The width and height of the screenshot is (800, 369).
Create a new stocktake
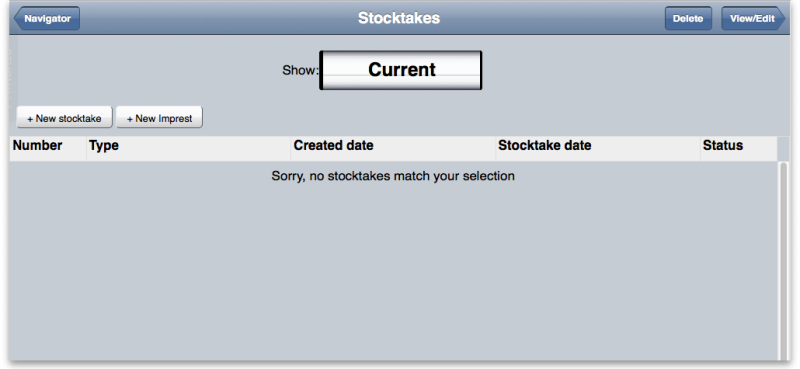pos(64,118)
